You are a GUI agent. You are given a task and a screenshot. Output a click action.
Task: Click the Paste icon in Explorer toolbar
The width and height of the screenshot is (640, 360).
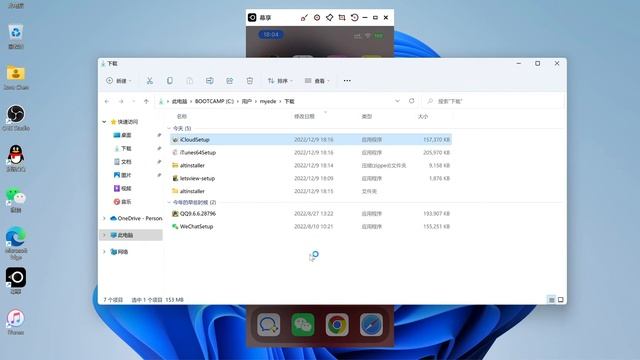pyautogui.click(x=189, y=81)
